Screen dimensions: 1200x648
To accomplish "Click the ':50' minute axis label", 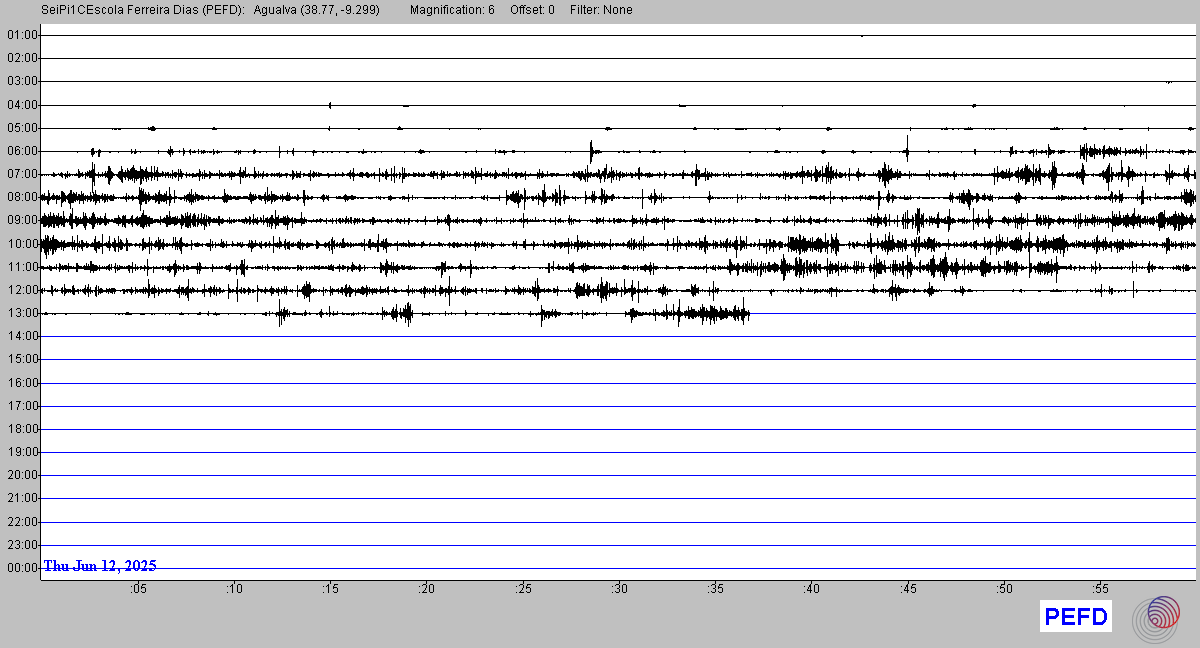I will (x=1004, y=589).
